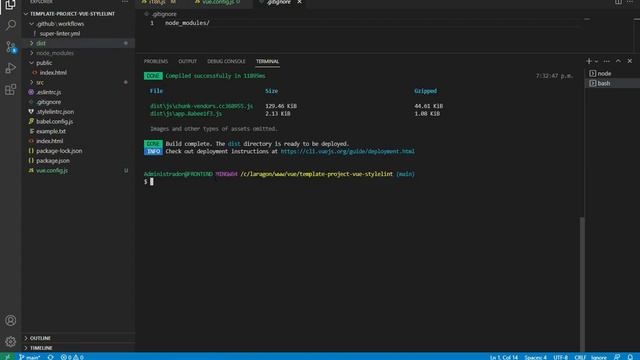Select the node terminal instance
The width and height of the screenshot is (640, 360).
(x=612, y=73)
